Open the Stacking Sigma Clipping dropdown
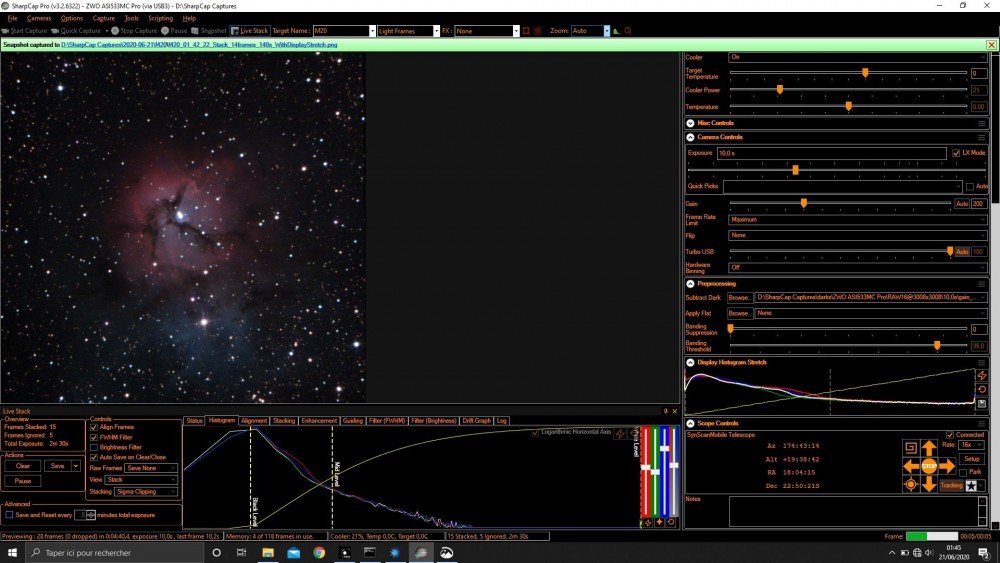The width and height of the screenshot is (1000, 563). 146,492
